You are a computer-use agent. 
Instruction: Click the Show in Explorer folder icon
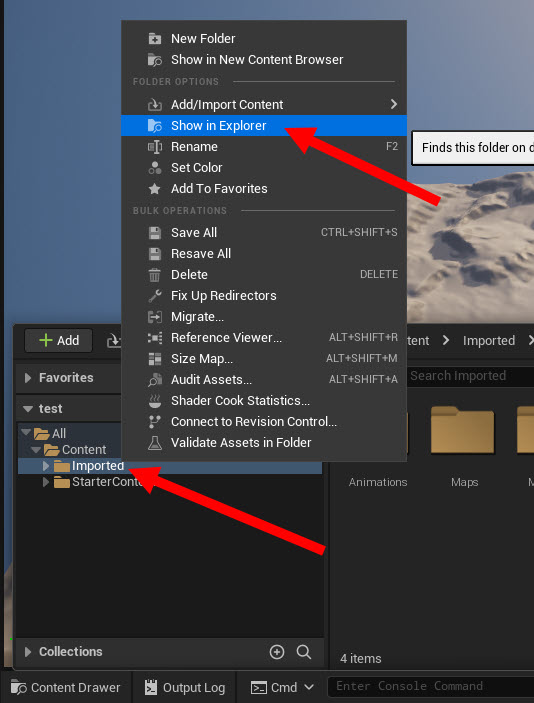coord(155,126)
